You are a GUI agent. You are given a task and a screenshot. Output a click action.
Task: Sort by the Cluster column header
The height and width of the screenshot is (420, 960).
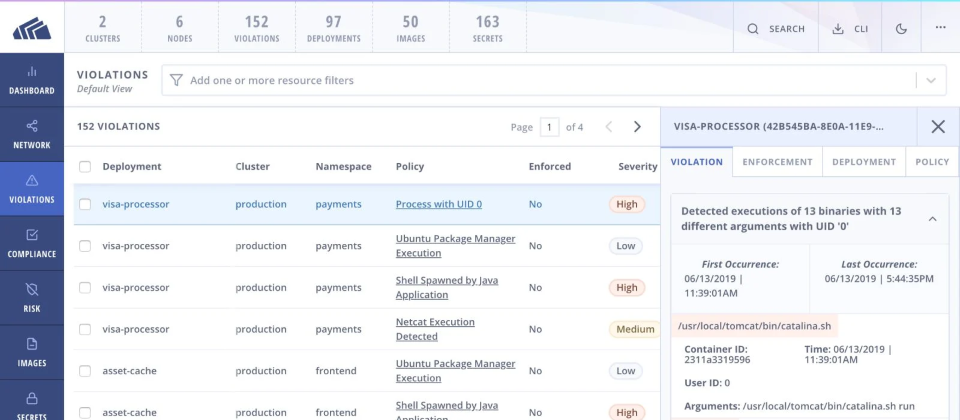(x=252, y=167)
